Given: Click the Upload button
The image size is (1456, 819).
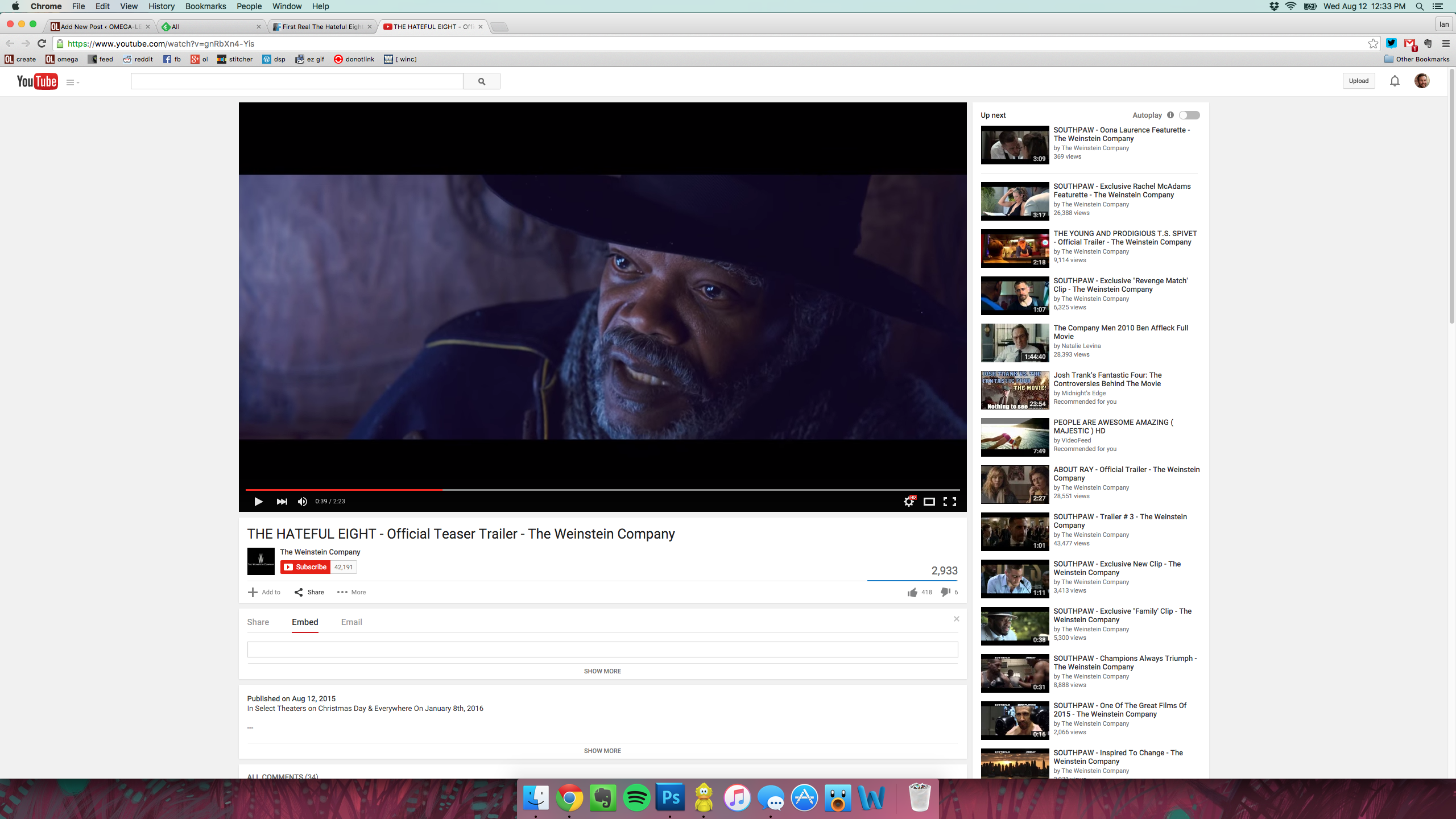Looking at the screenshot, I should click(1359, 81).
